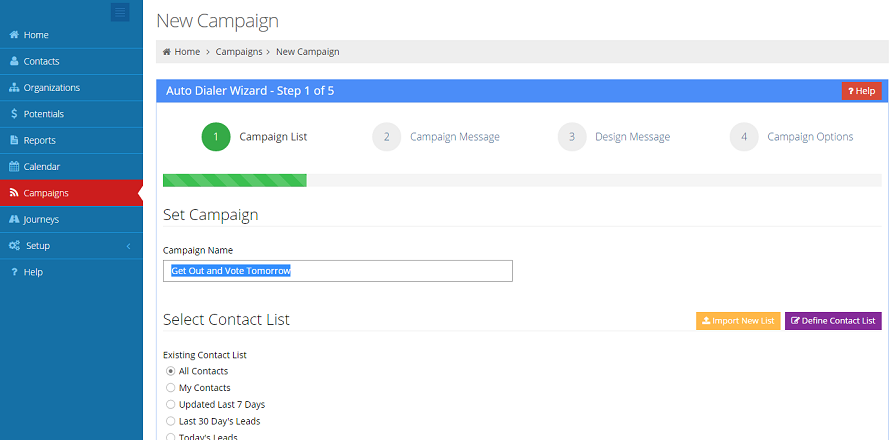Click the Auto Dialer Wizard header title
This screenshot has height=440, width=892.
tap(250, 91)
